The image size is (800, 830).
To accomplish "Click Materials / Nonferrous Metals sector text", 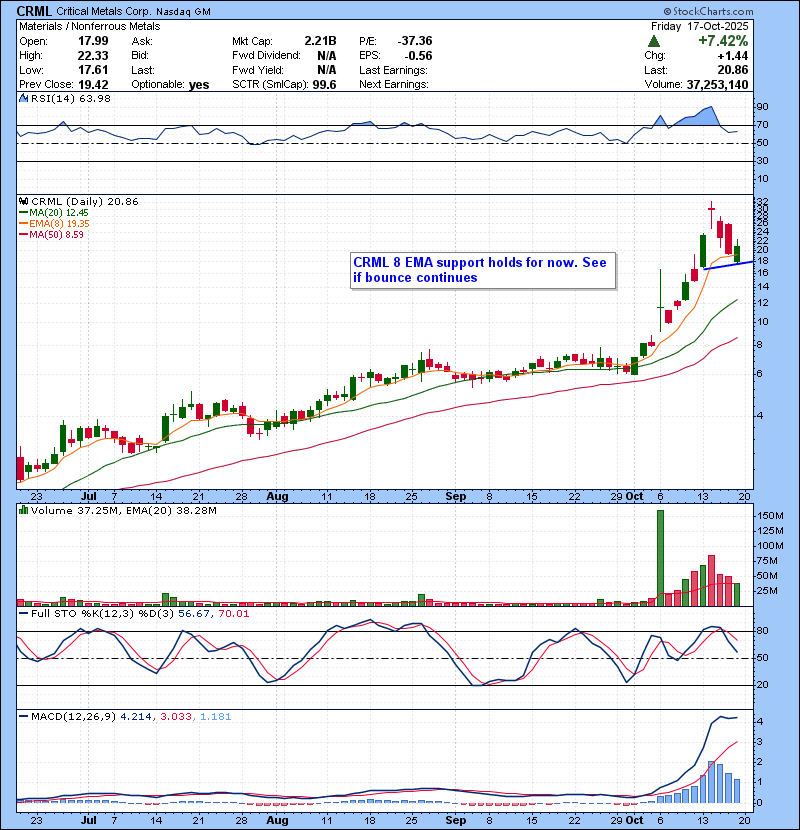I will (x=89, y=26).
